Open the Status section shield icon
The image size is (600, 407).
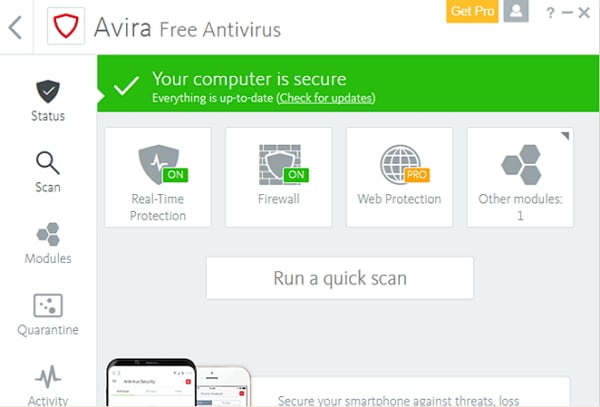click(x=48, y=91)
